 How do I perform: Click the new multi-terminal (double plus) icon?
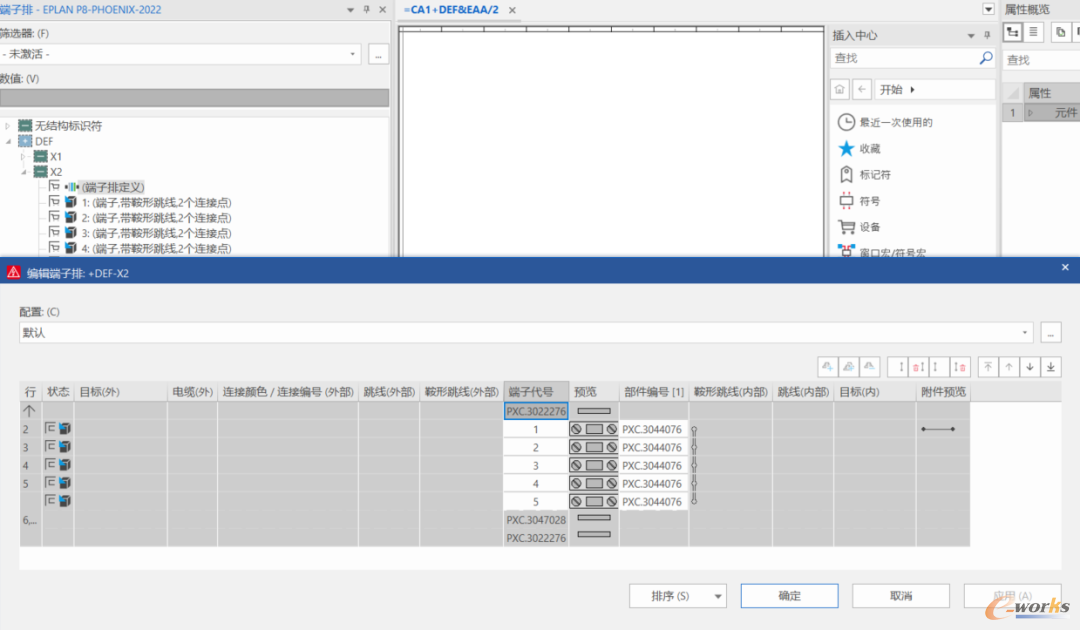click(849, 367)
